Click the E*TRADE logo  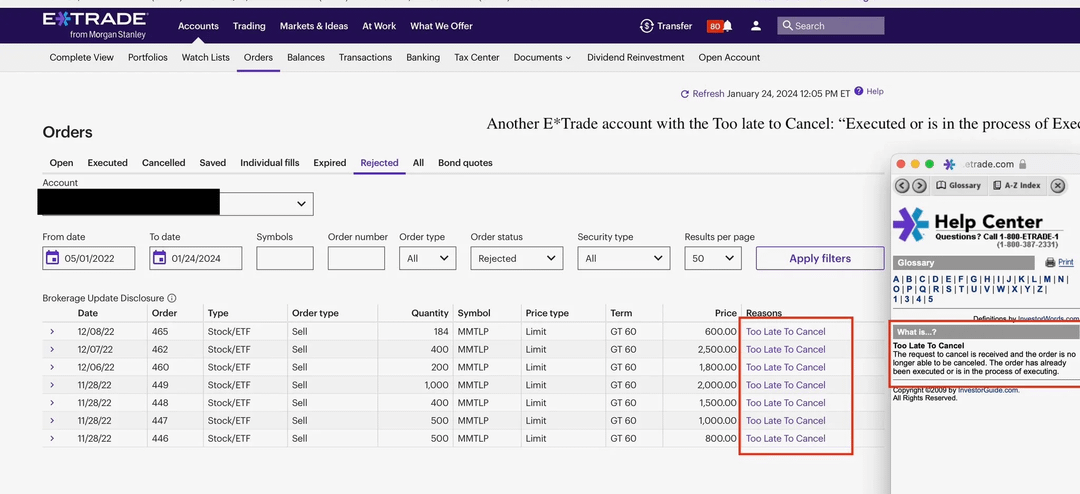point(94,25)
